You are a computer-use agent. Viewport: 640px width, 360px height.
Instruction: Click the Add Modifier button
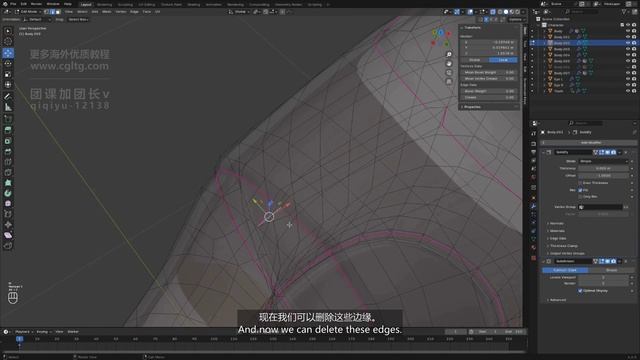click(x=589, y=143)
